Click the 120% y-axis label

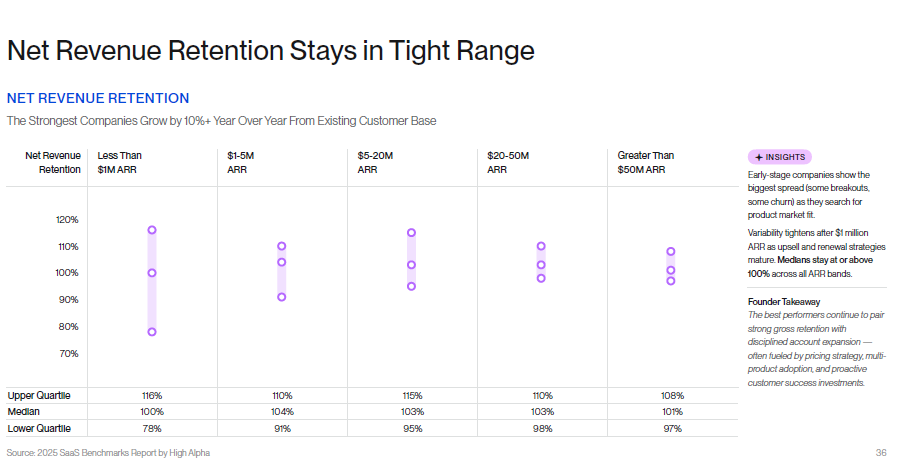pyautogui.click(x=66, y=220)
